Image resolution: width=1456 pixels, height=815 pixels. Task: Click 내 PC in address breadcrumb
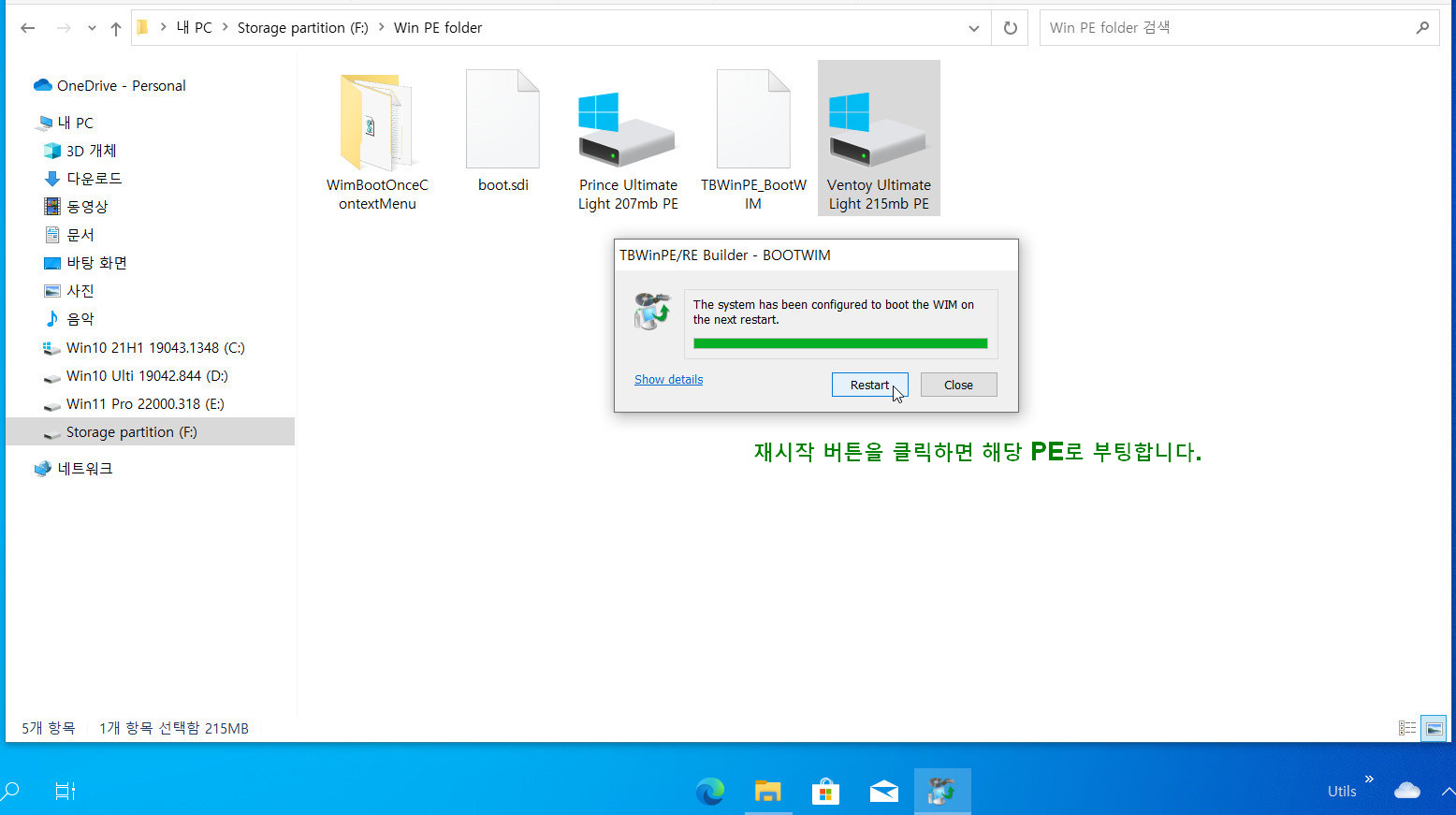pos(195,28)
